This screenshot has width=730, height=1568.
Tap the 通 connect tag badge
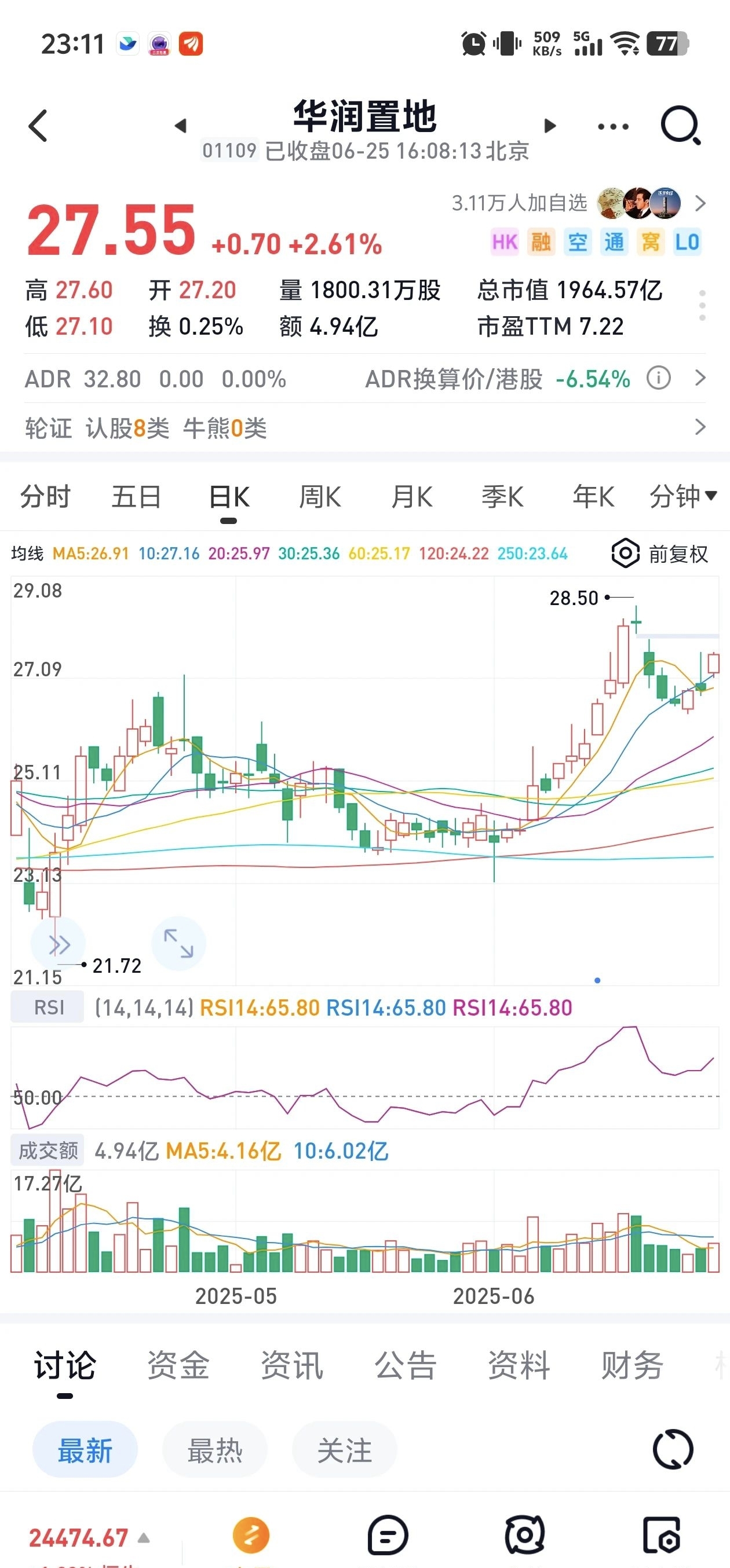(x=614, y=241)
